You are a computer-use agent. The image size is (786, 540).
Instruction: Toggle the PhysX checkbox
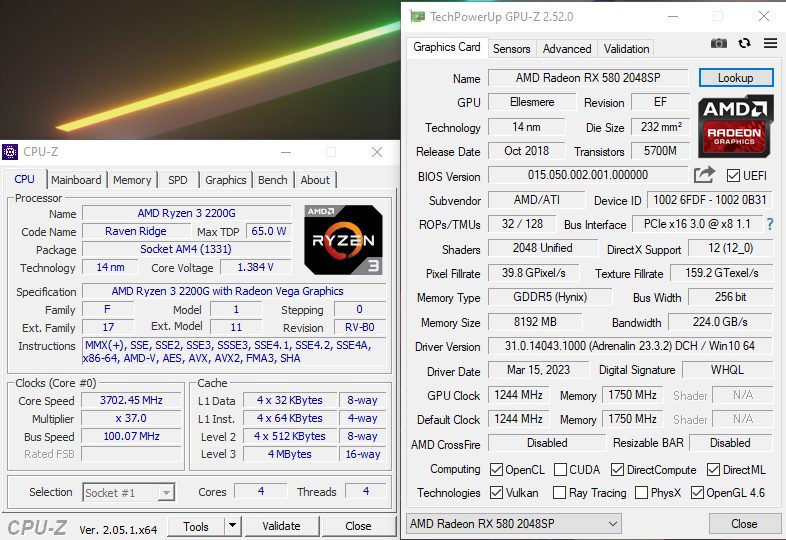pyautogui.click(x=641, y=493)
